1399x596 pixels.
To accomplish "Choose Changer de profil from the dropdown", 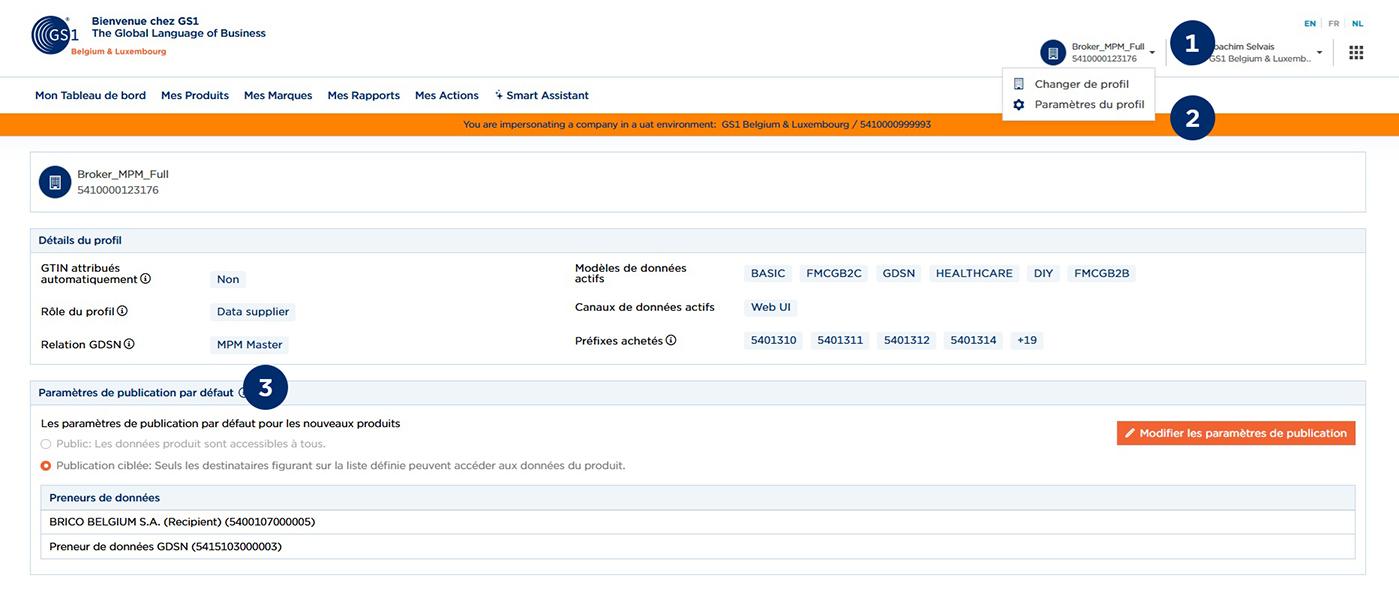I will (1080, 84).
